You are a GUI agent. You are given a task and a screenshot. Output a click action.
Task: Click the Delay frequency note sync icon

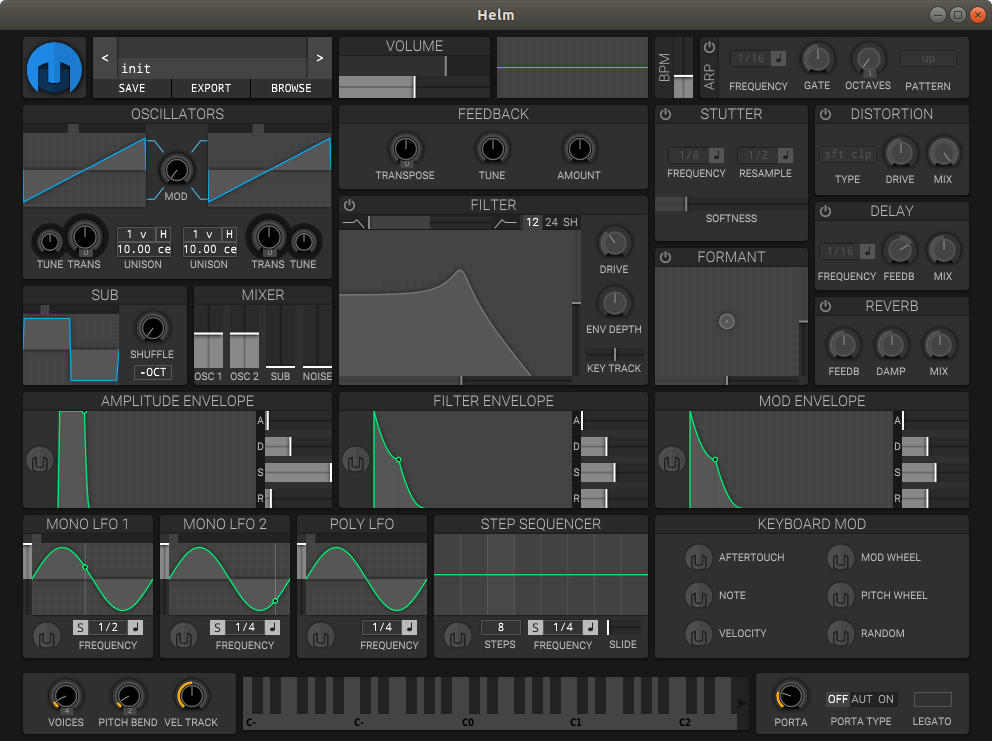coord(867,251)
